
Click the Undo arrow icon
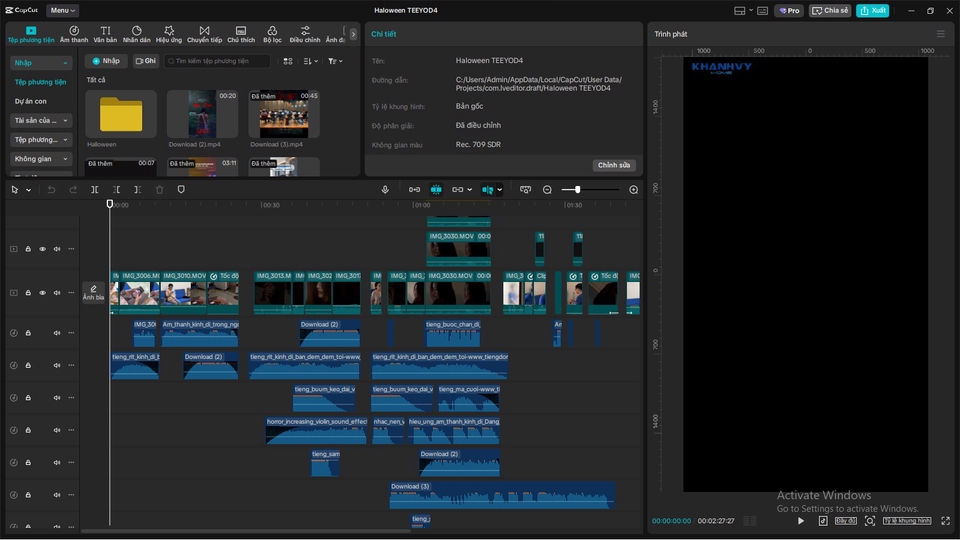click(x=52, y=189)
